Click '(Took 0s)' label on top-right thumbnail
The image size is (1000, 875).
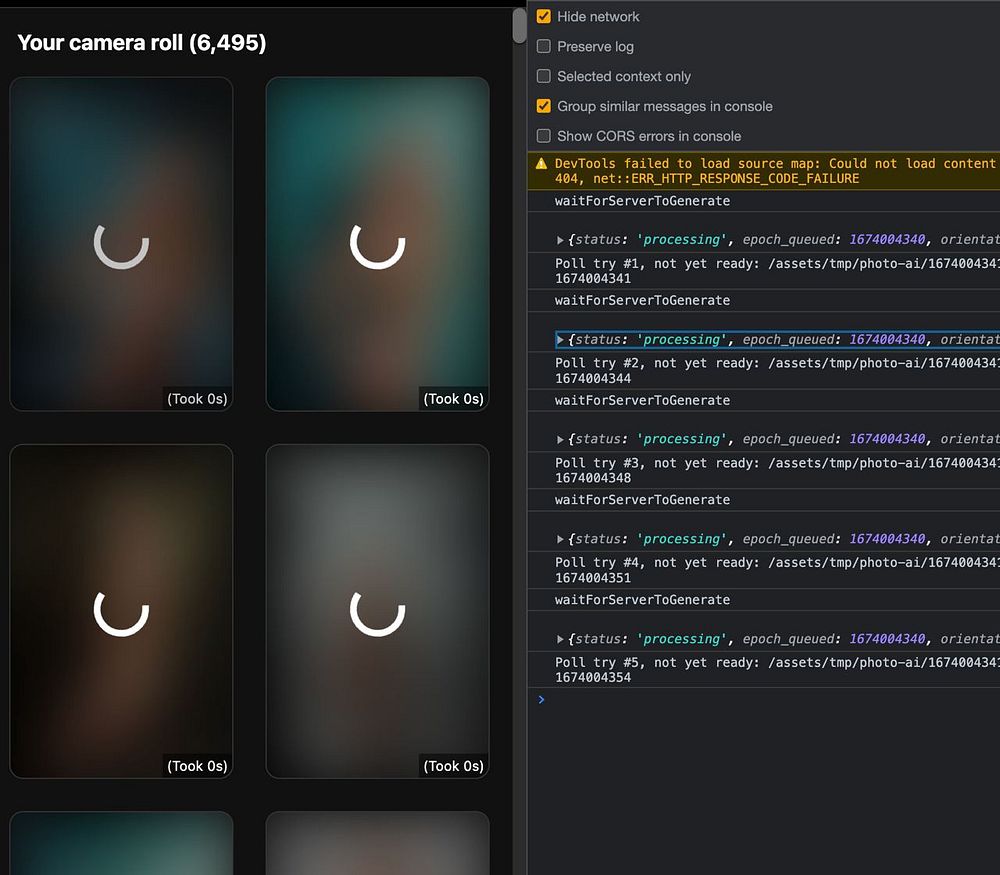(453, 399)
